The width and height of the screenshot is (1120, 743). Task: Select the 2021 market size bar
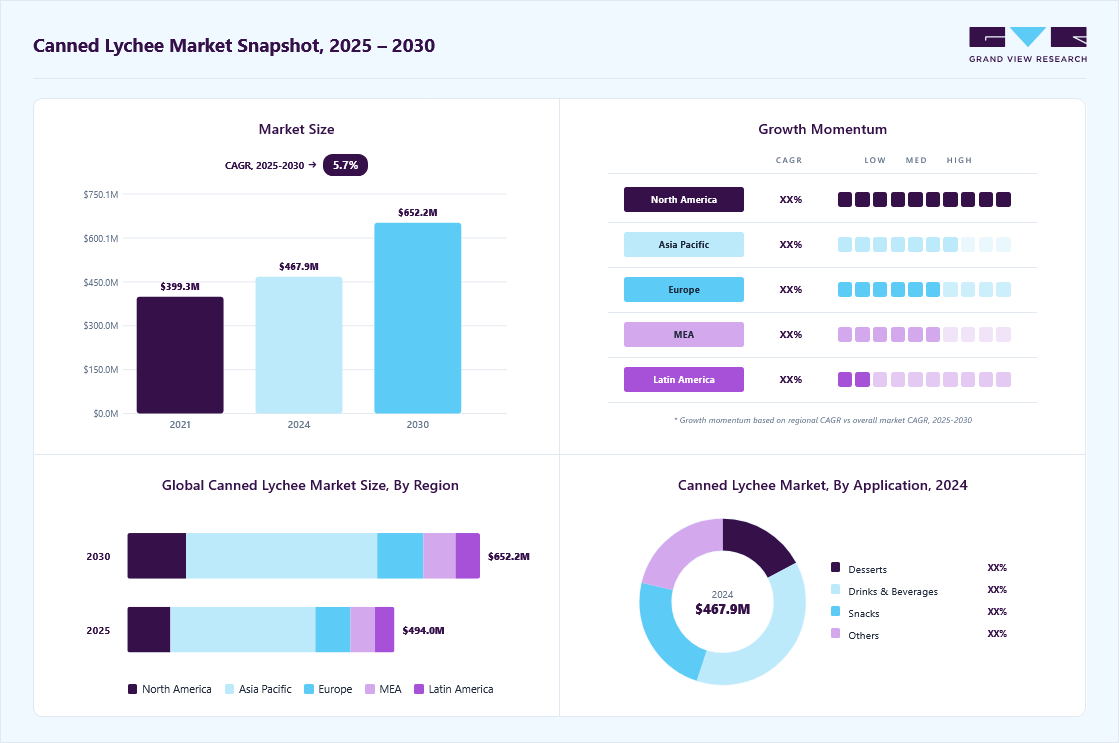pos(180,355)
